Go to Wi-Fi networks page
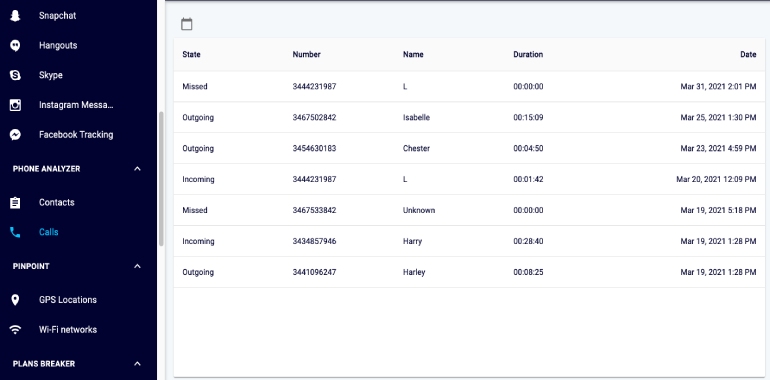Screen dimensions: 770x380 pyautogui.click(x=68, y=329)
